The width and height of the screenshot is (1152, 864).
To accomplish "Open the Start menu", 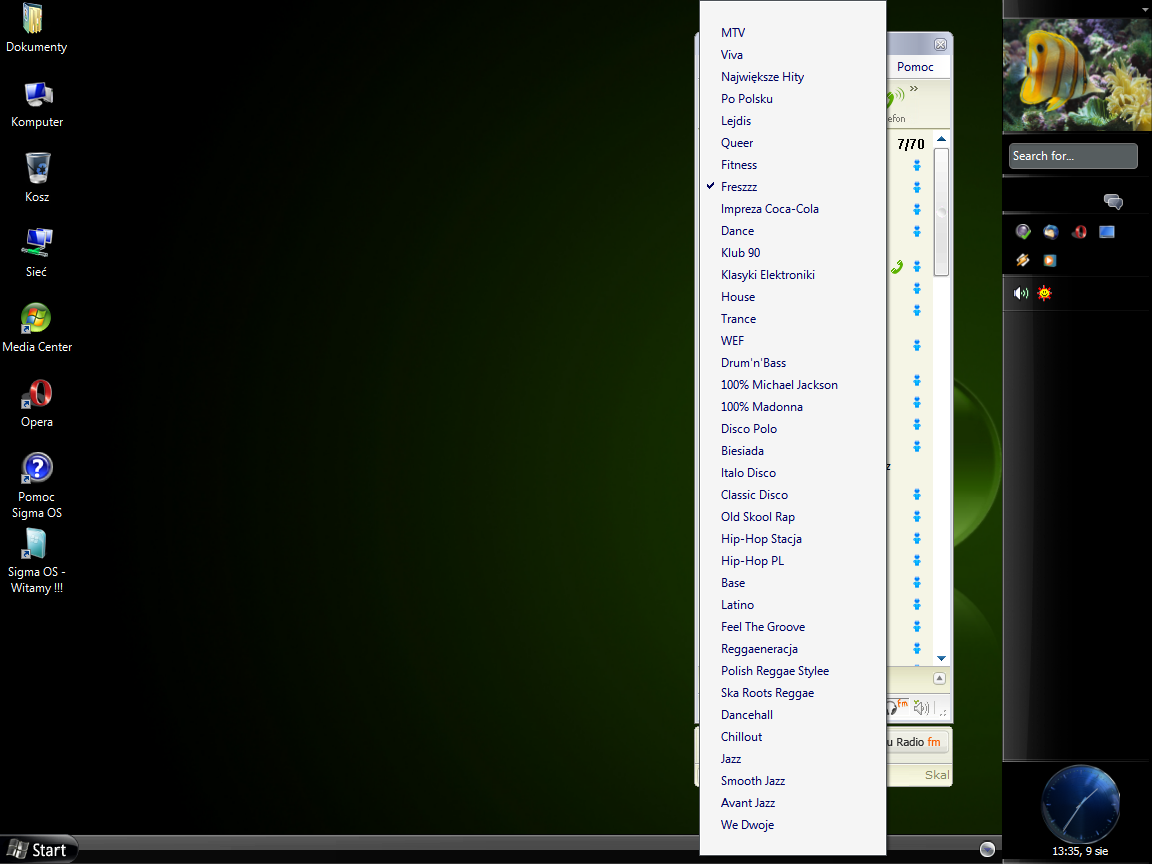I will [x=38, y=850].
